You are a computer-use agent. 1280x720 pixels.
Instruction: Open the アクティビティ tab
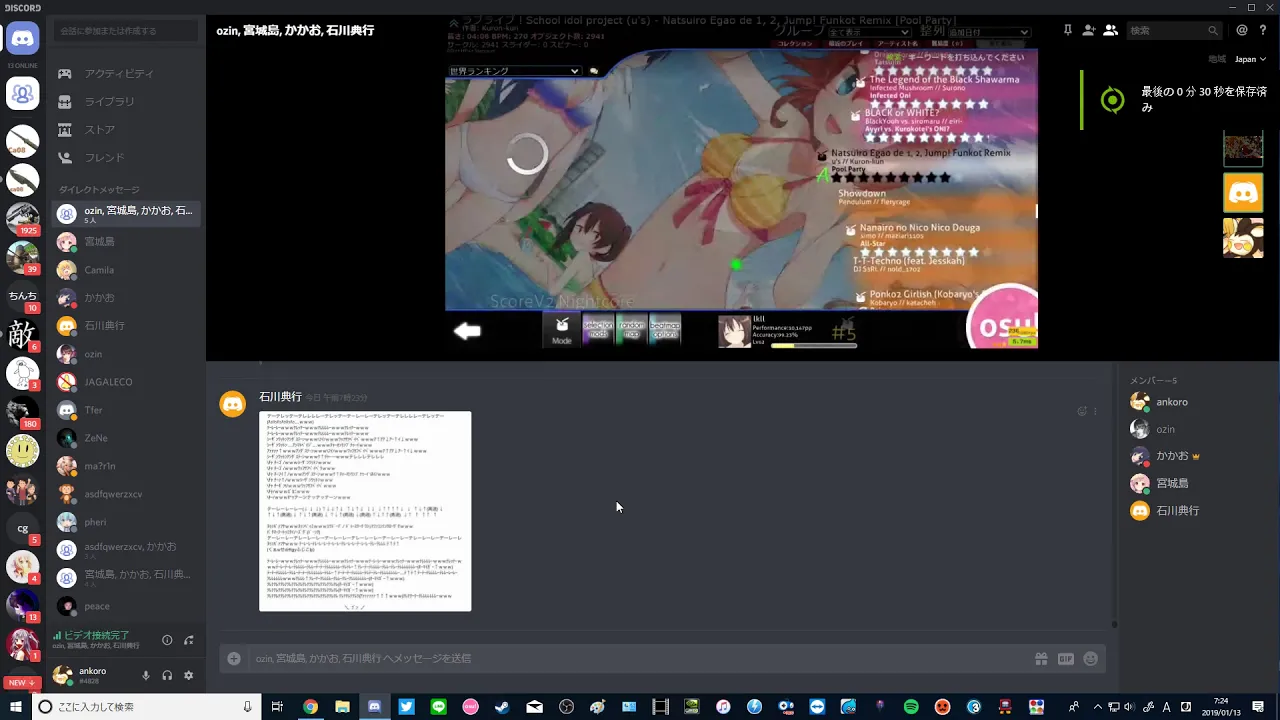(x=126, y=73)
